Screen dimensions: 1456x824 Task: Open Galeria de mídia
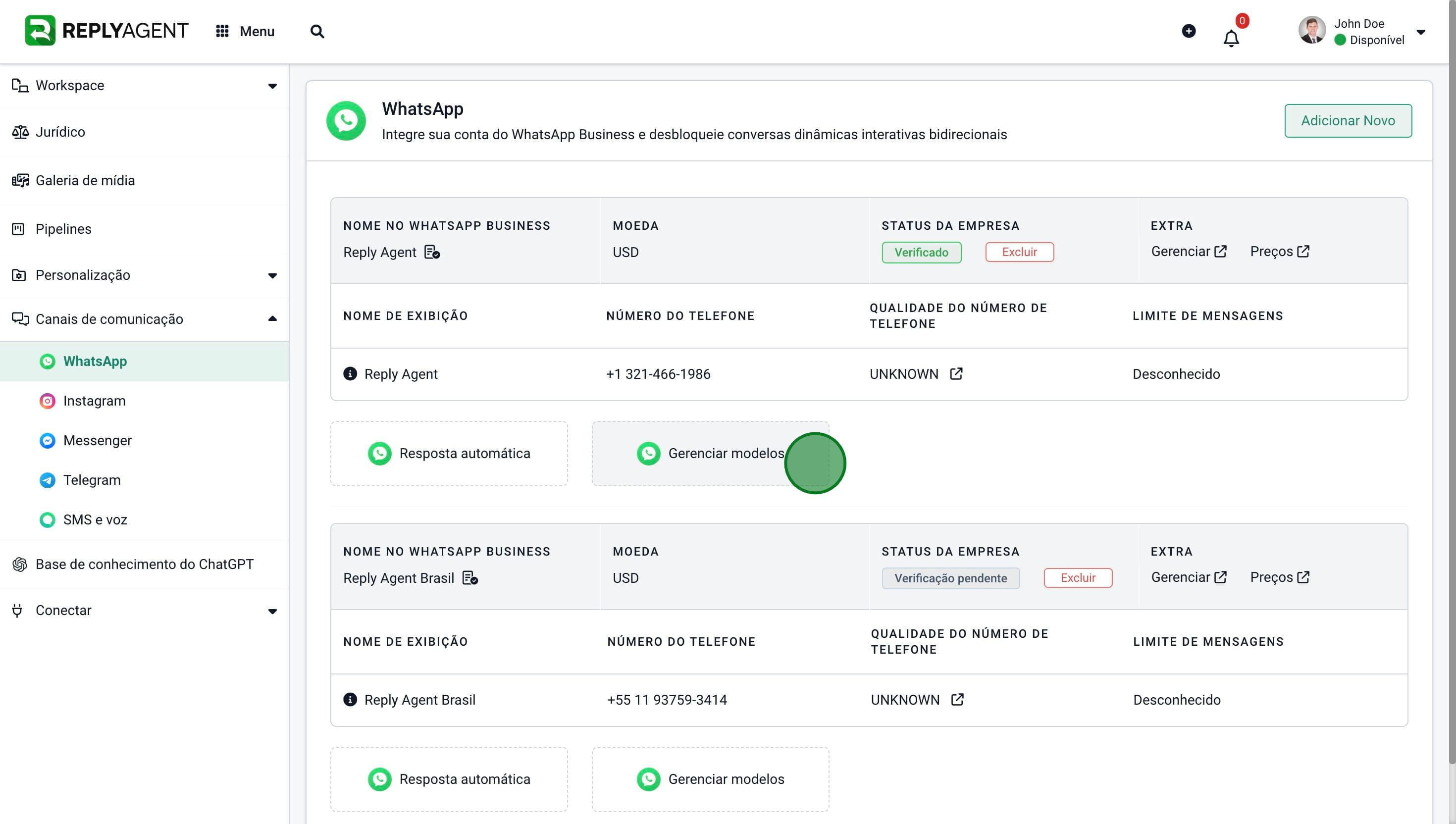click(85, 181)
